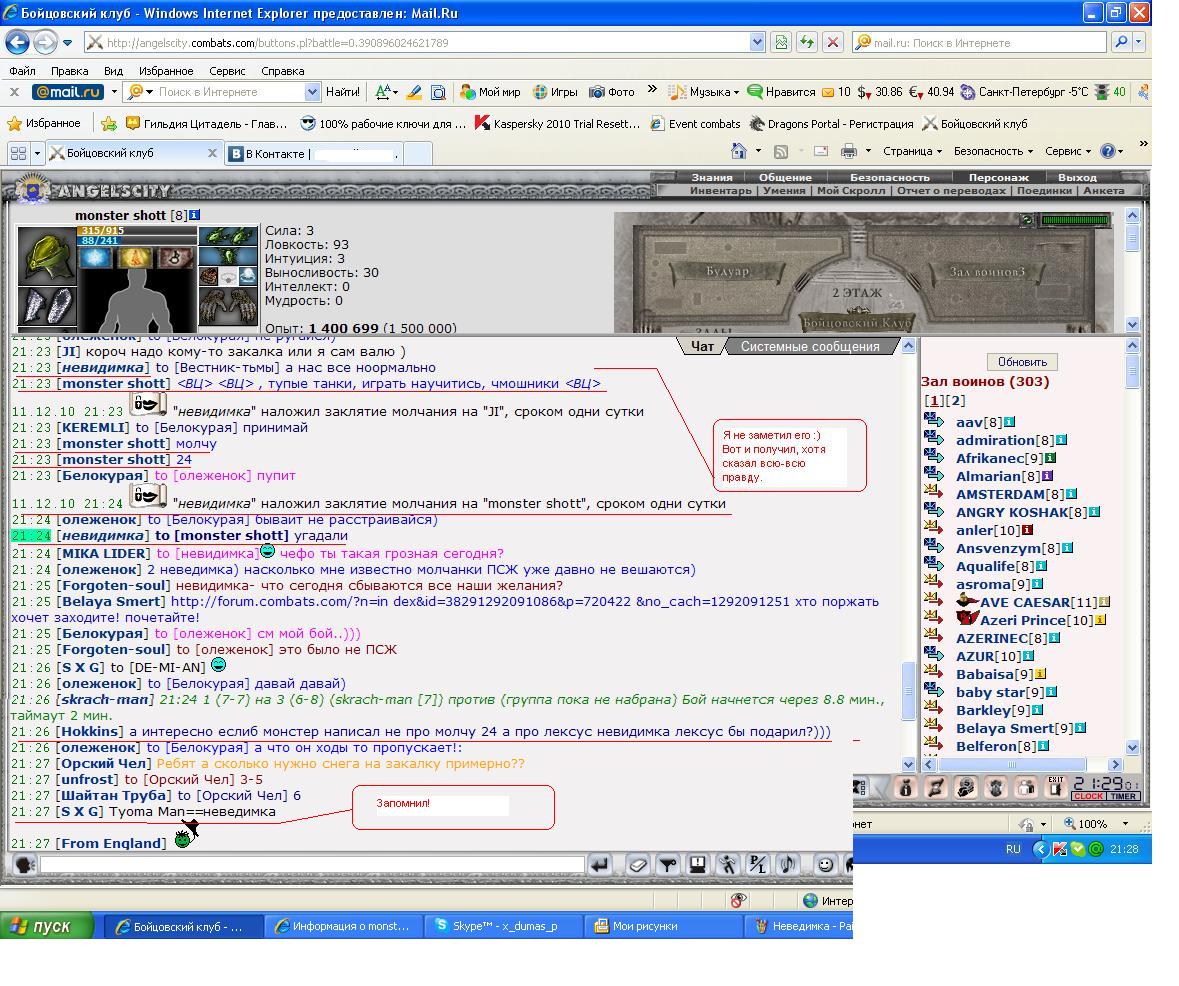Switch clock panel to TIMER
This screenshot has width=1179, height=986.
(1123, 796)
